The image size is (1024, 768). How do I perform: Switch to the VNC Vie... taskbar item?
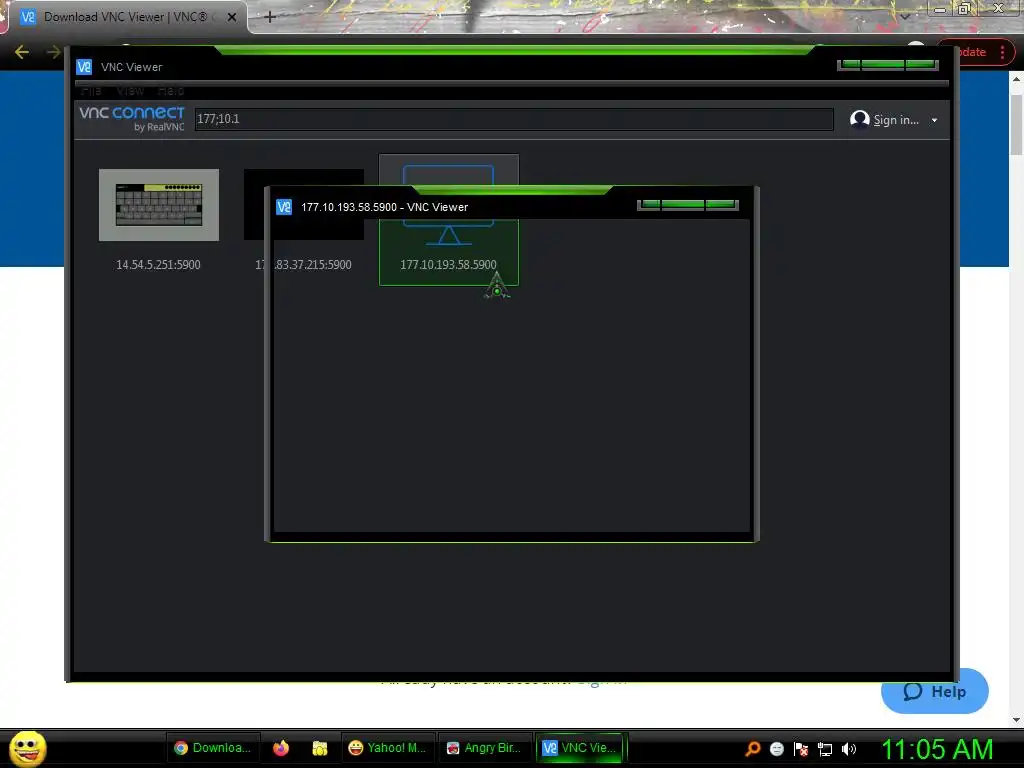(579, 748)
